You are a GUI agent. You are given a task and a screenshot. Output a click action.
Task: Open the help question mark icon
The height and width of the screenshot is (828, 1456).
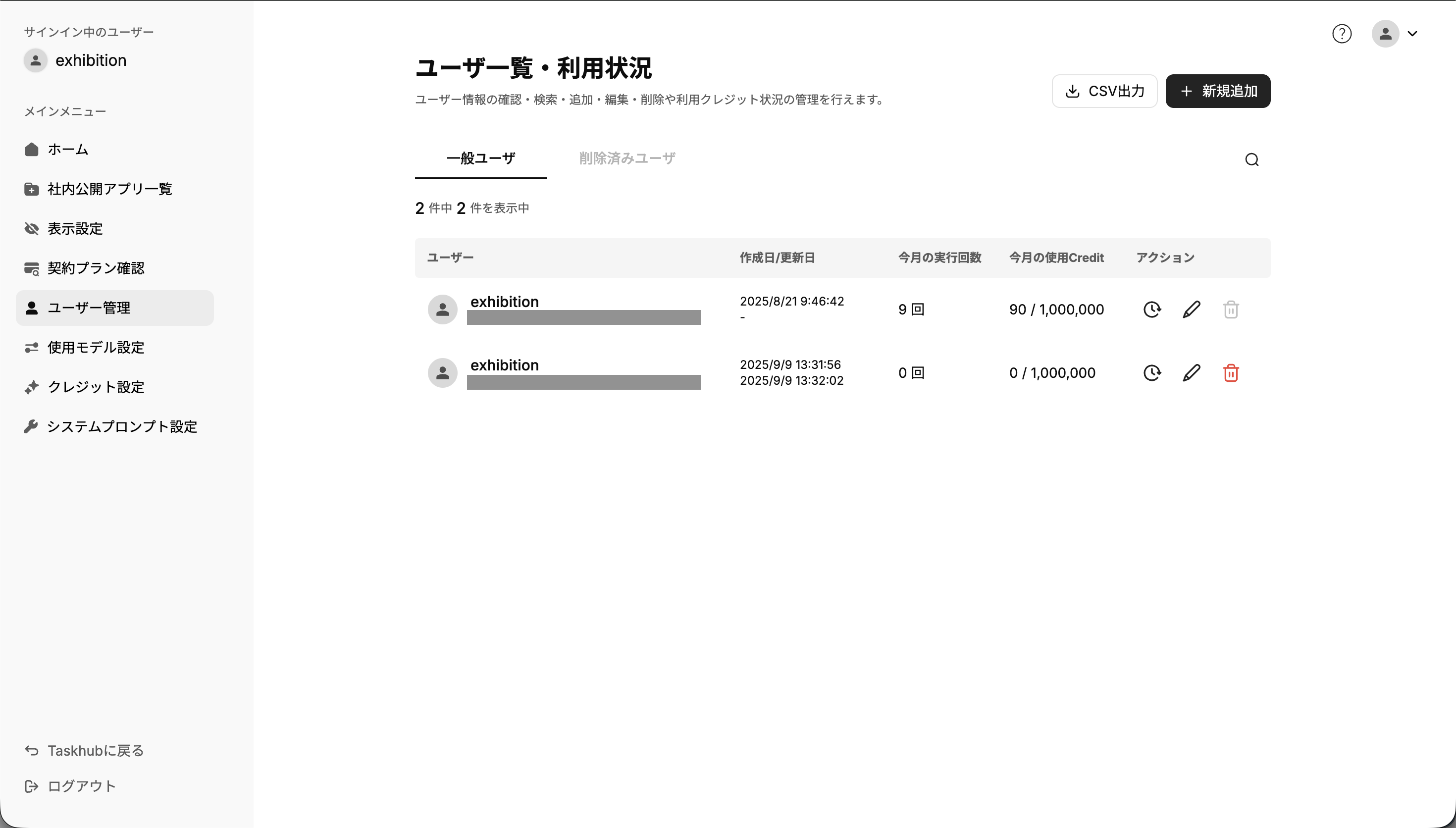point(1342,34)
